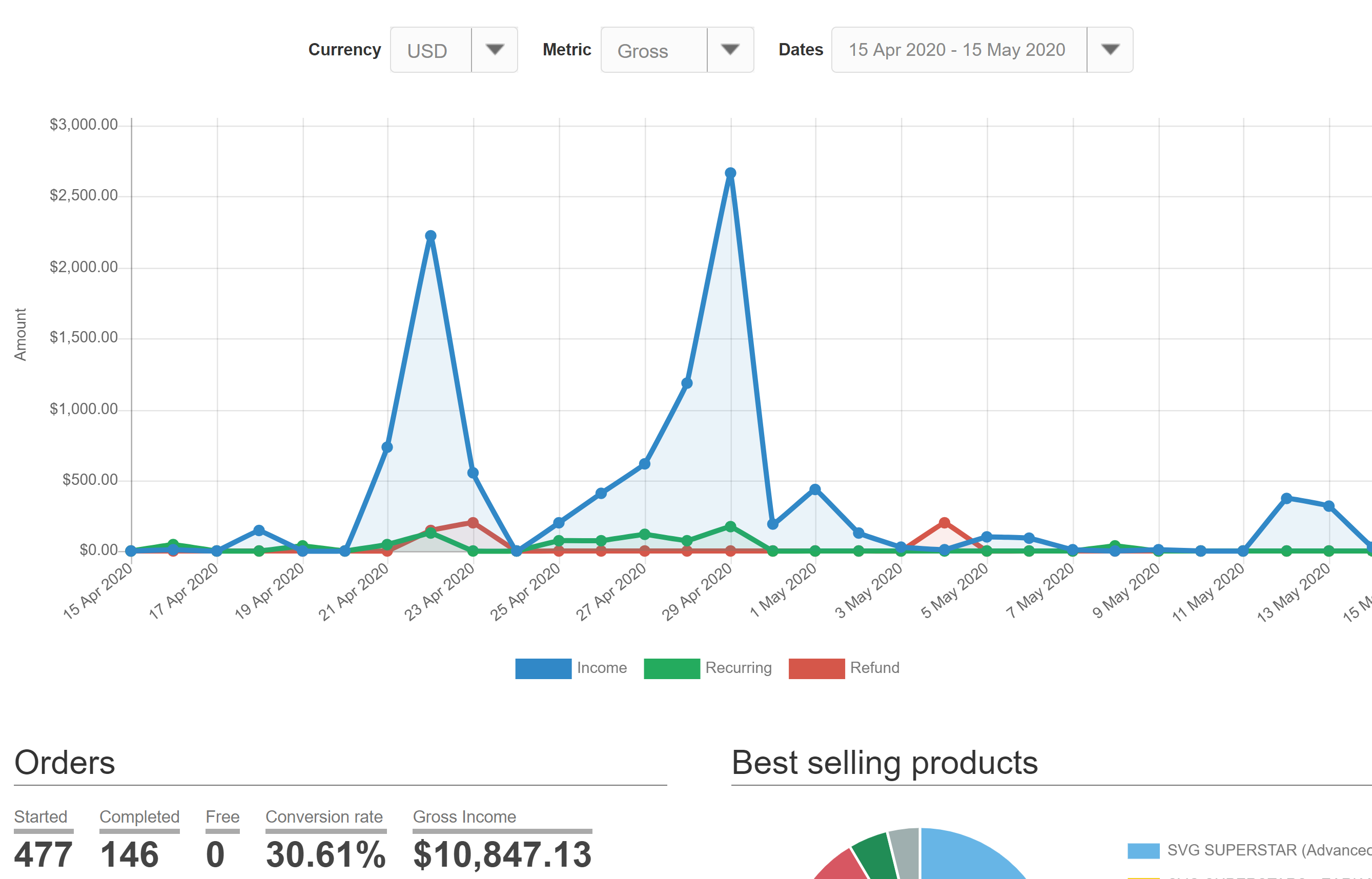Click the 1 May 2020 axis label
1372x879 pixels.
[784, 590]
